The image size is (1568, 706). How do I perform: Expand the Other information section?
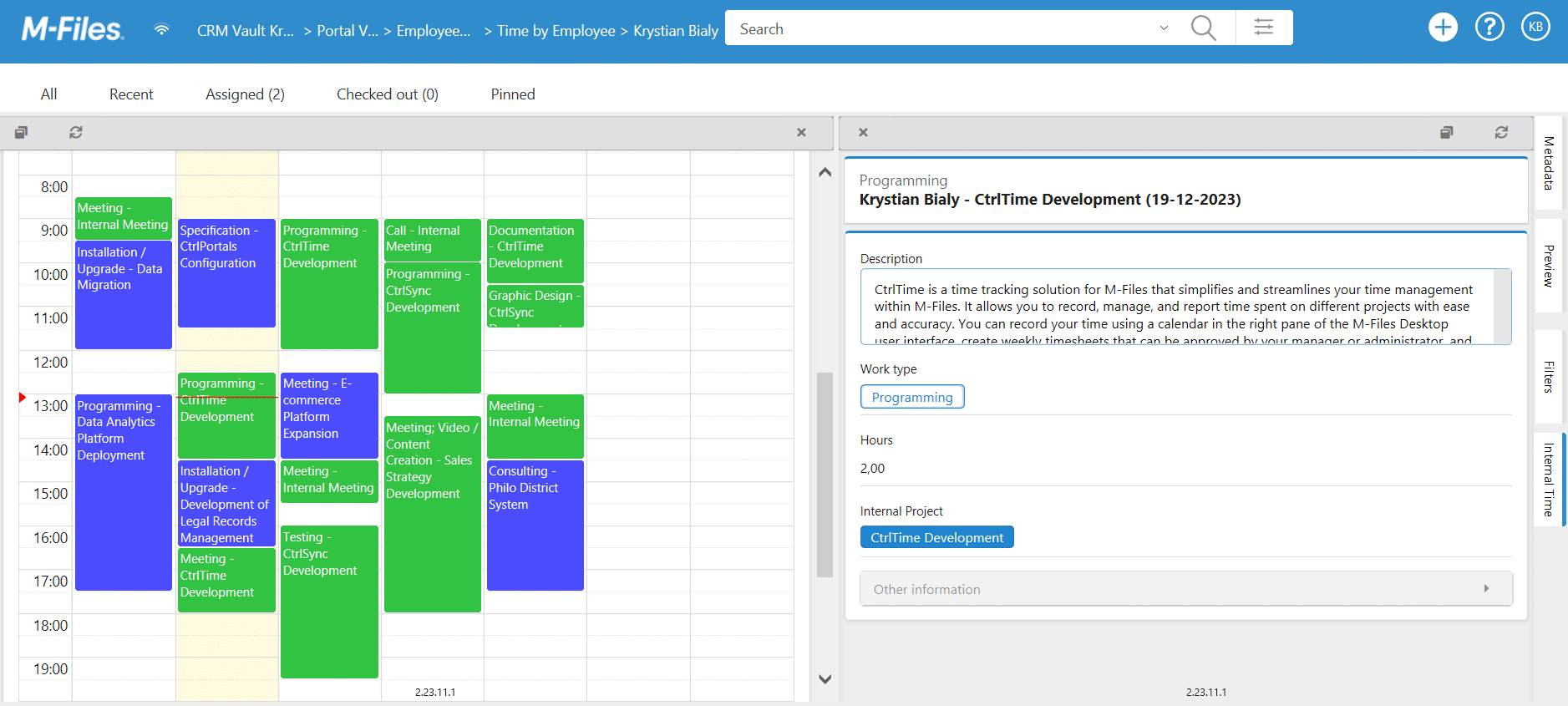tap(1186, 589)
